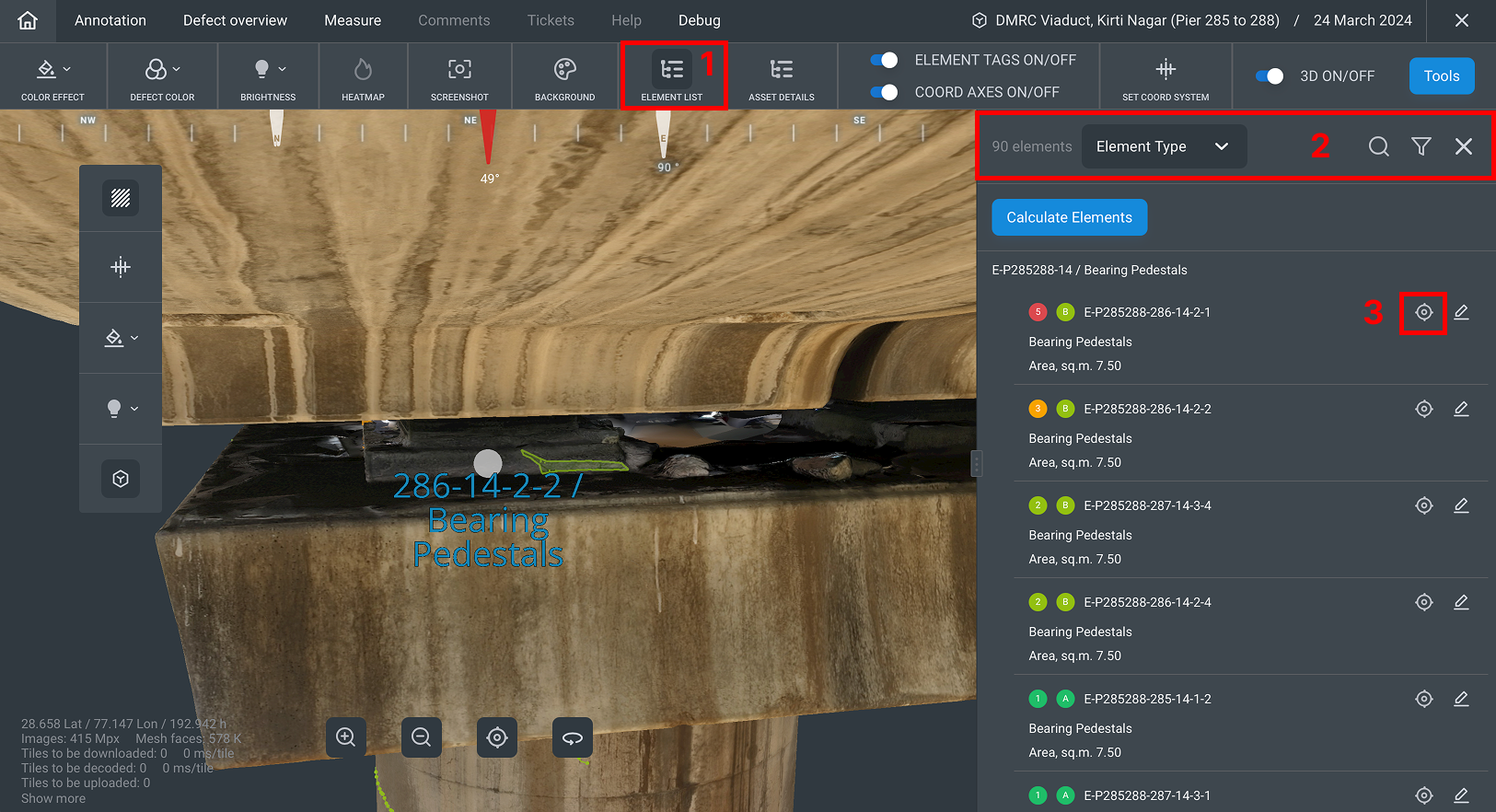1496x812 pixels.
Task: Open the Comments tab
Action: click(x=454, y=20)
